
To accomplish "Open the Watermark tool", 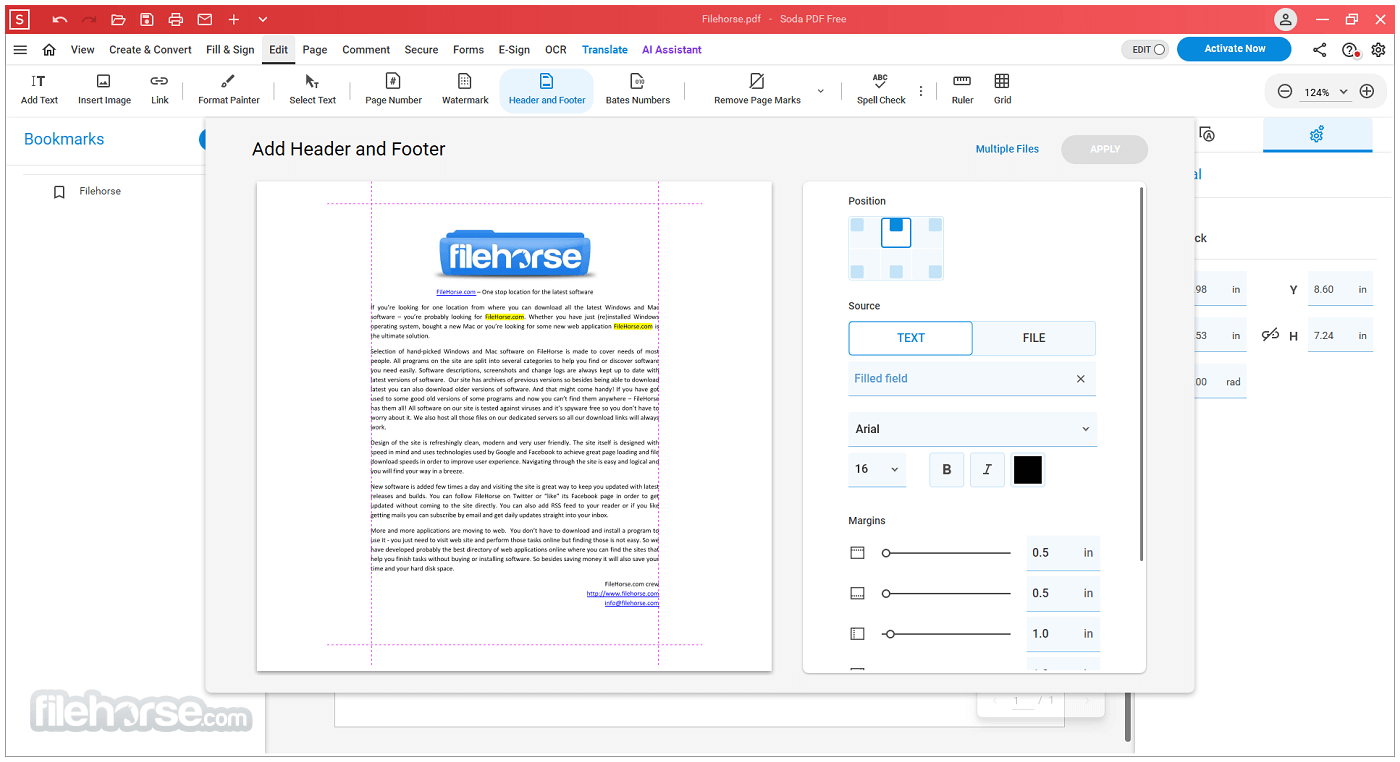I will [465, 89].
